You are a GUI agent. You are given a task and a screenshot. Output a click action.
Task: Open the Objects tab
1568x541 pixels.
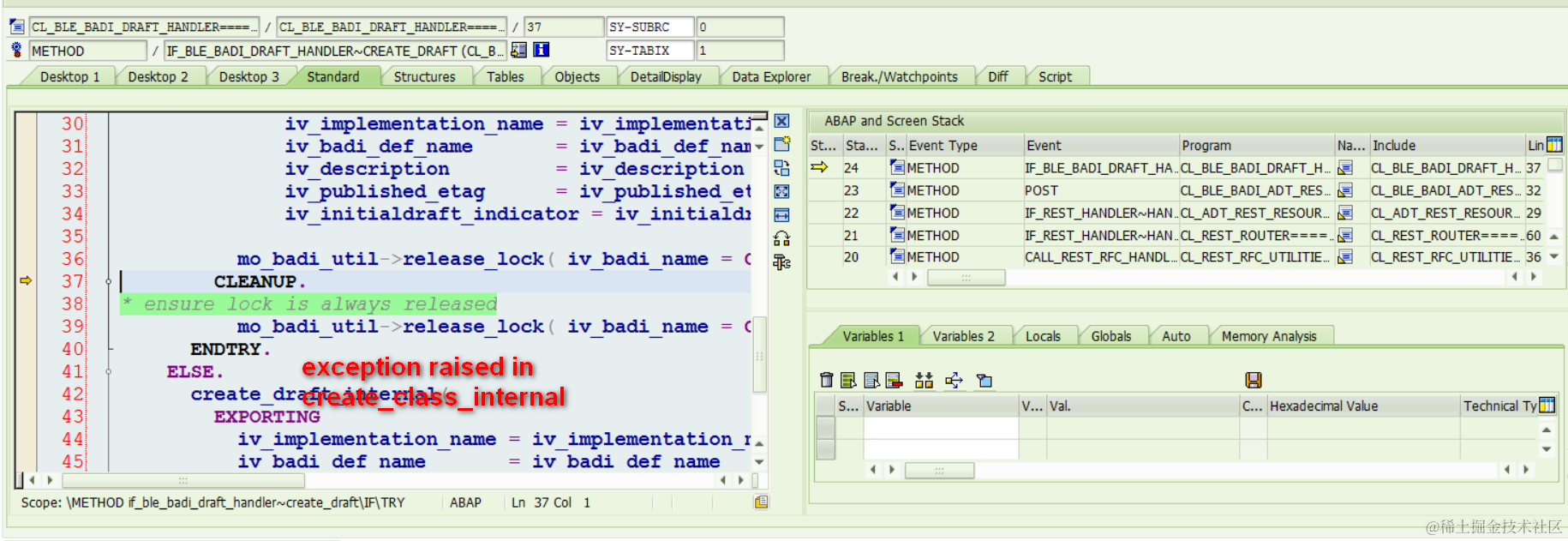click(x=577, y=77)
